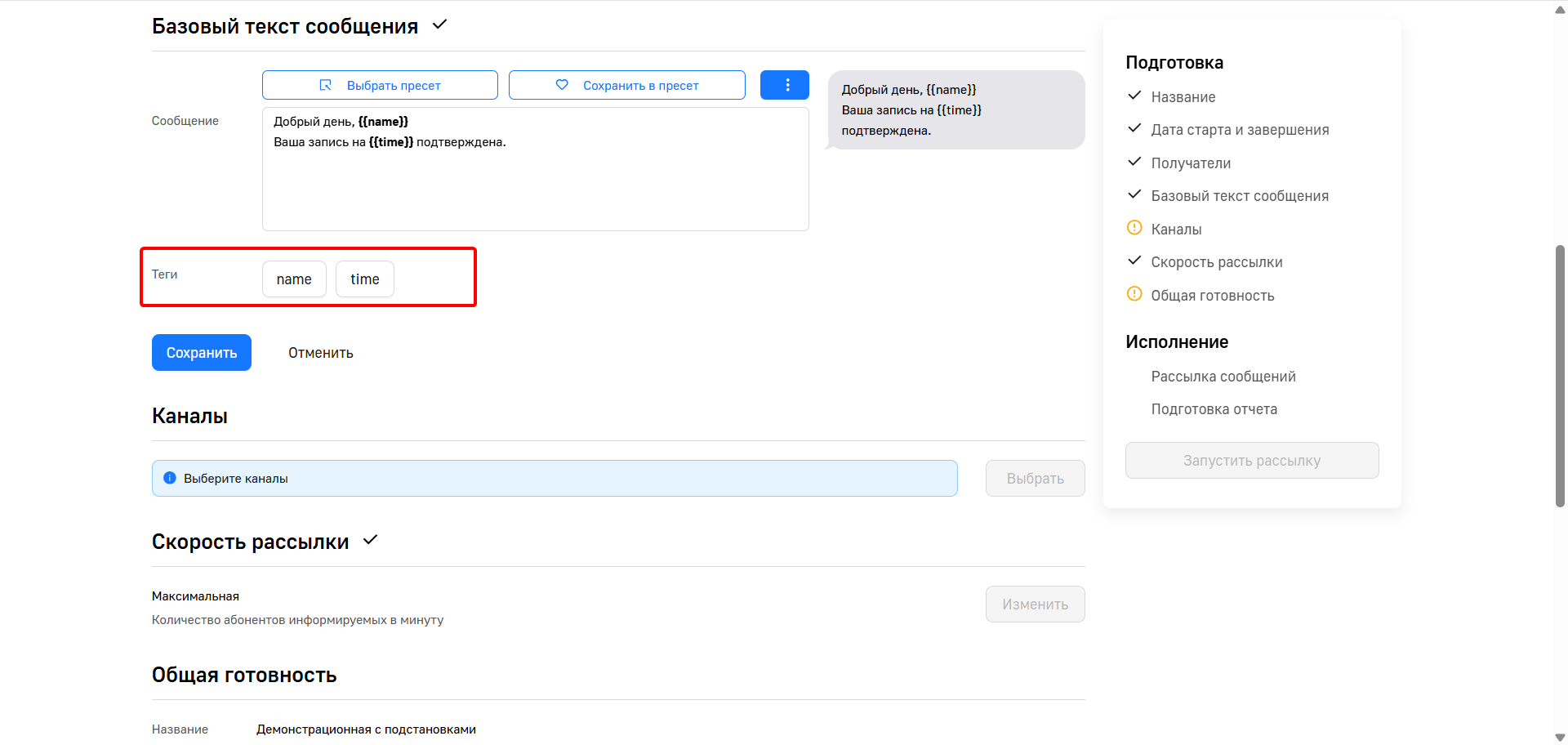Click the cursor icon in Choose preset
Image resolution: width=1568 pixels, height=745 pixels.
(325, 85)
